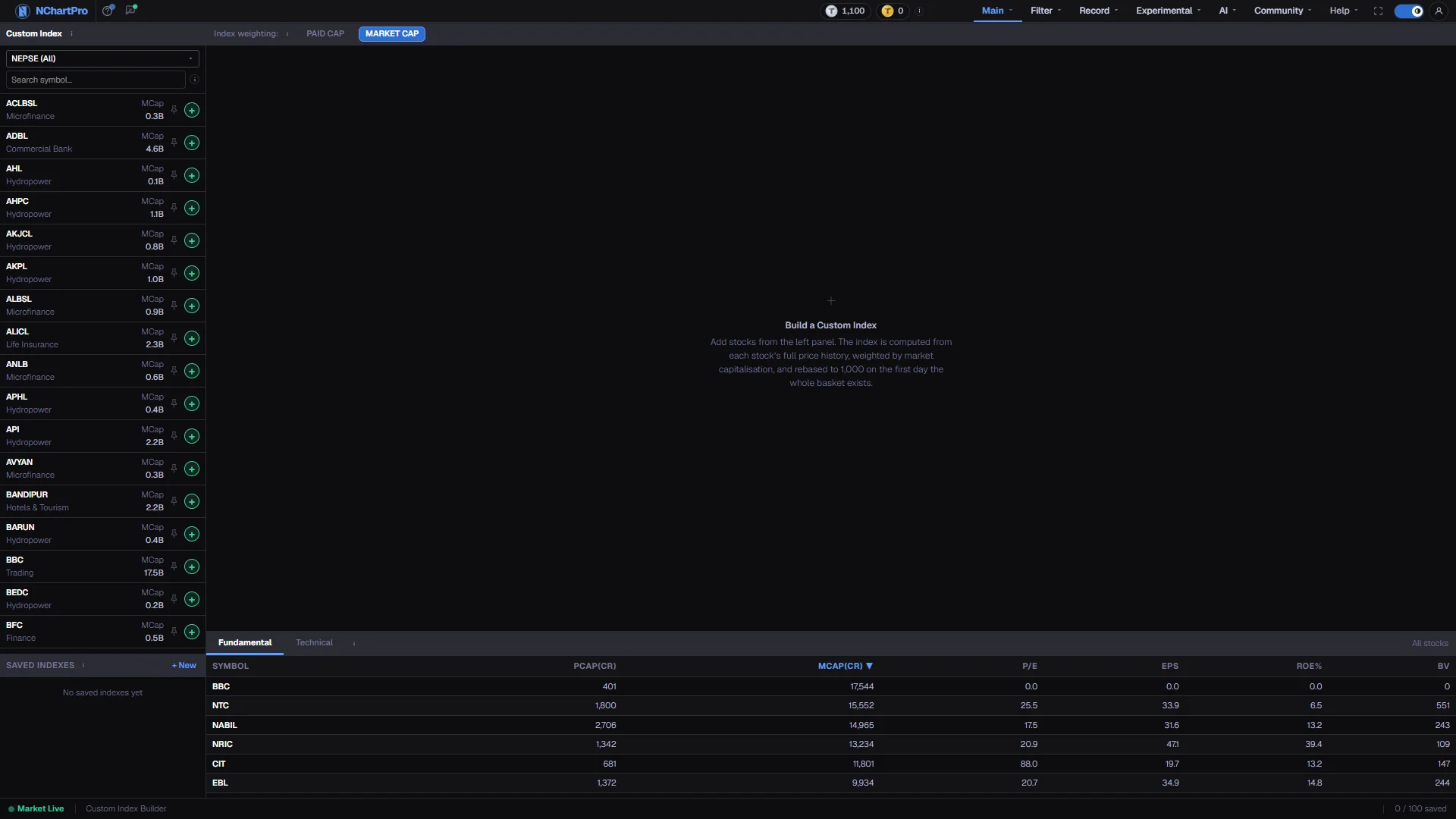This screenshot has width=1456, height=819.
Task: Click the silver token balance 1,100
Action: [x=846, y=11]
